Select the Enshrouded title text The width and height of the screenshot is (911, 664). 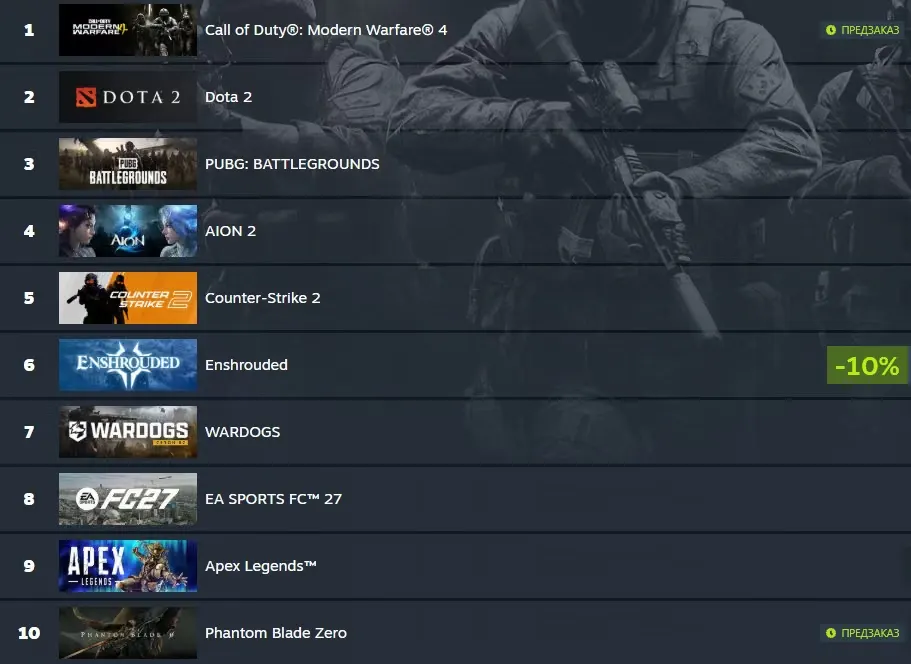[x=246, y=365]
